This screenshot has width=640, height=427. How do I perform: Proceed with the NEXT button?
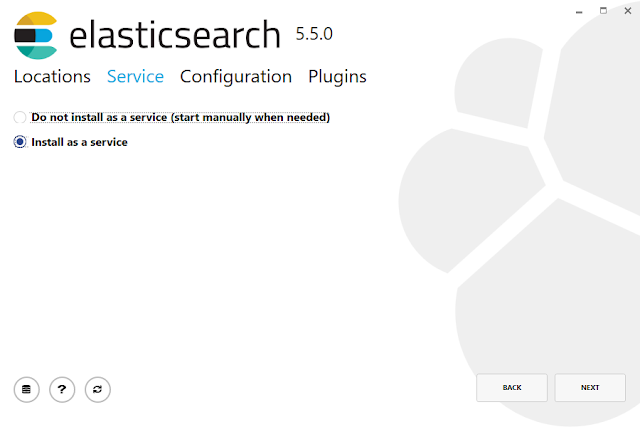click(590, 387)
